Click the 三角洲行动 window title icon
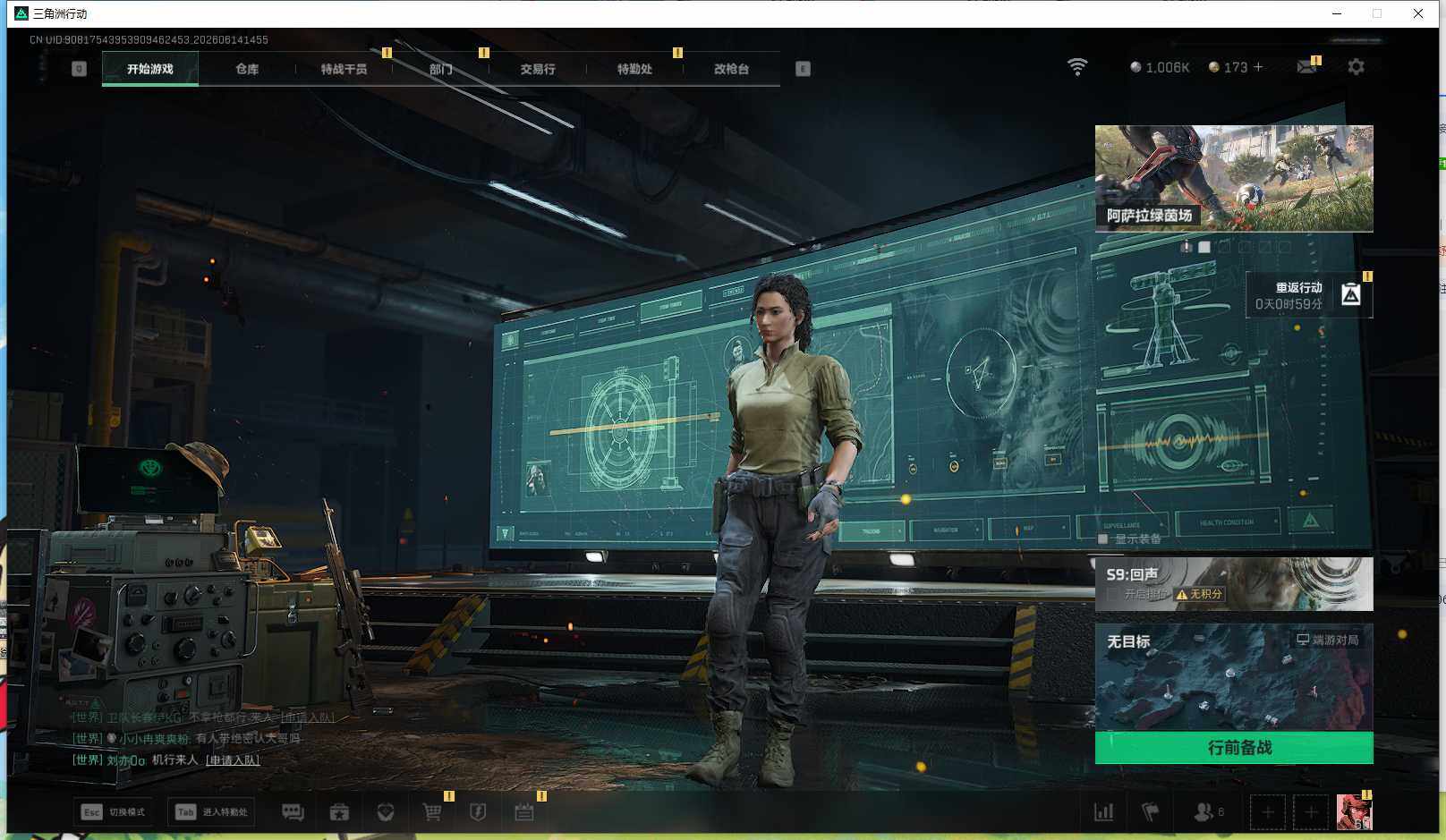This screenshot has width=1446, height=840. click(21, 13)
